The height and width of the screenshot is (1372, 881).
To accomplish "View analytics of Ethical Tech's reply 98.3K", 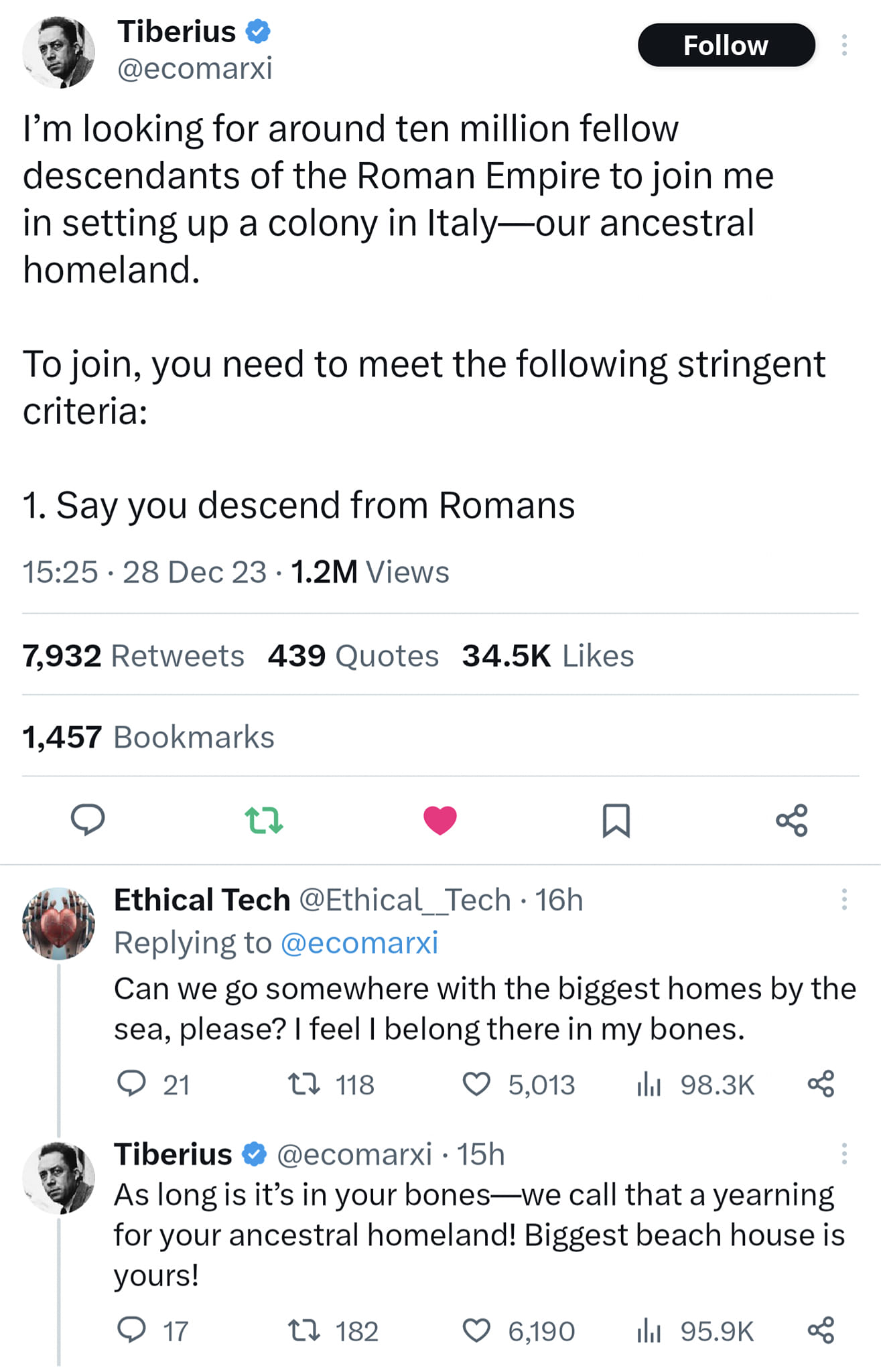I will [649, 1084].
